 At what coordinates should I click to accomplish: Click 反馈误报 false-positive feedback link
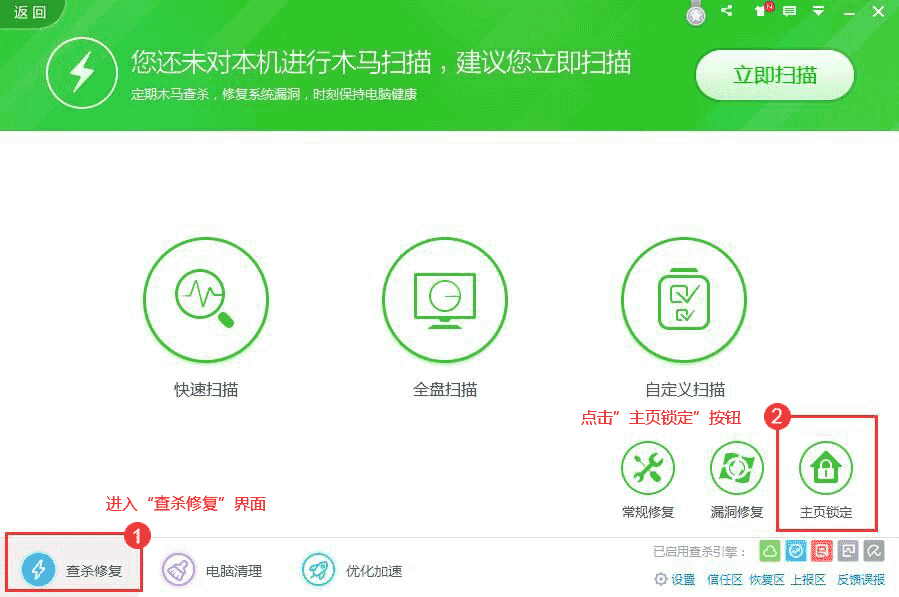pyautogui.click(x=861, y=580)
